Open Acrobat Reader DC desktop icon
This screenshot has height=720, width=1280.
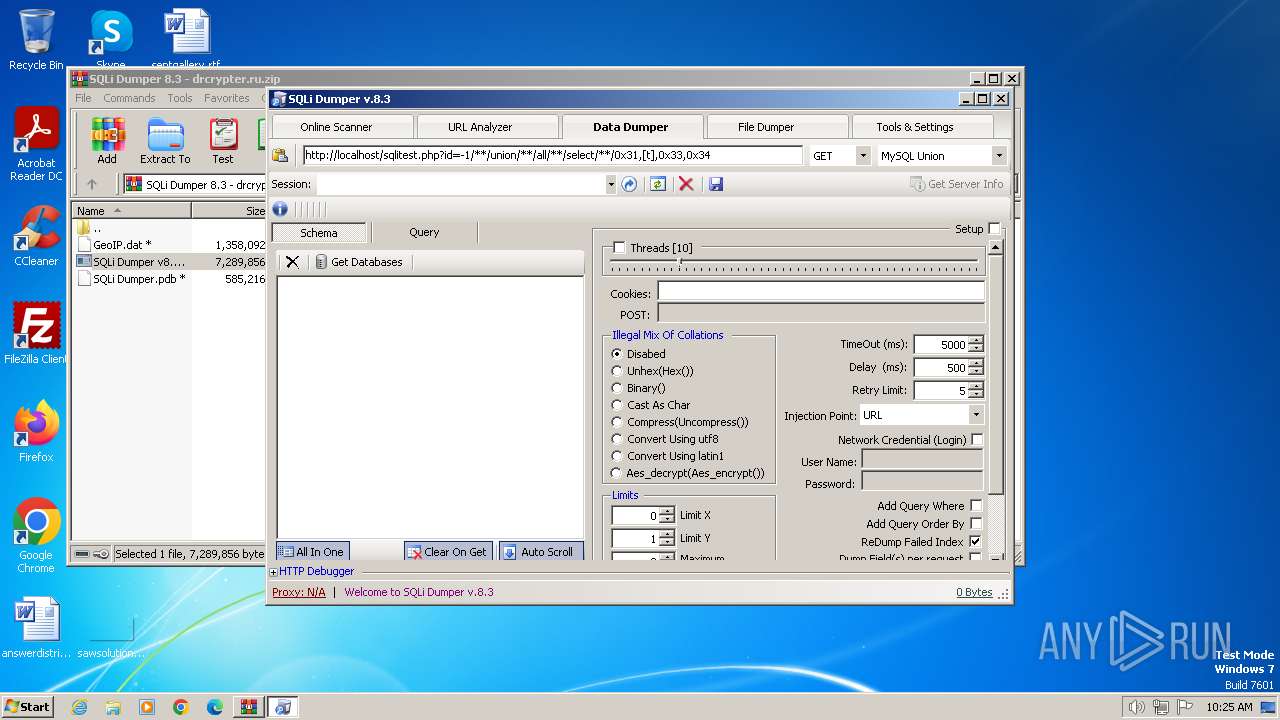36,145
